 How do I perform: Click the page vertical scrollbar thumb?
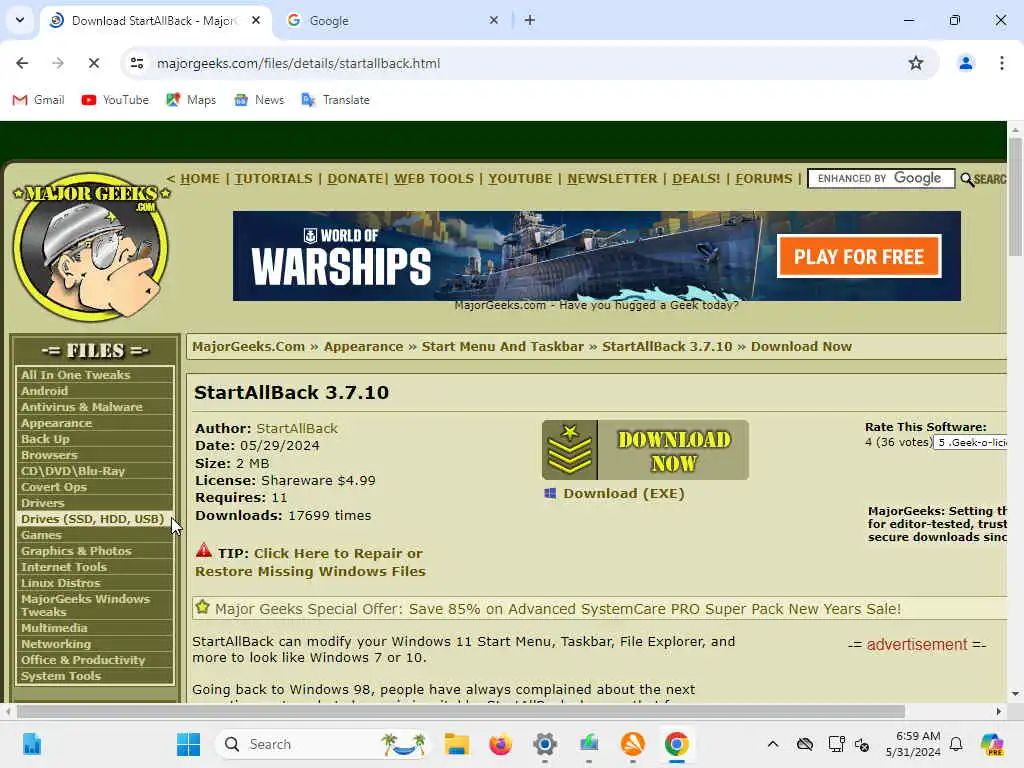point(1015,196)
